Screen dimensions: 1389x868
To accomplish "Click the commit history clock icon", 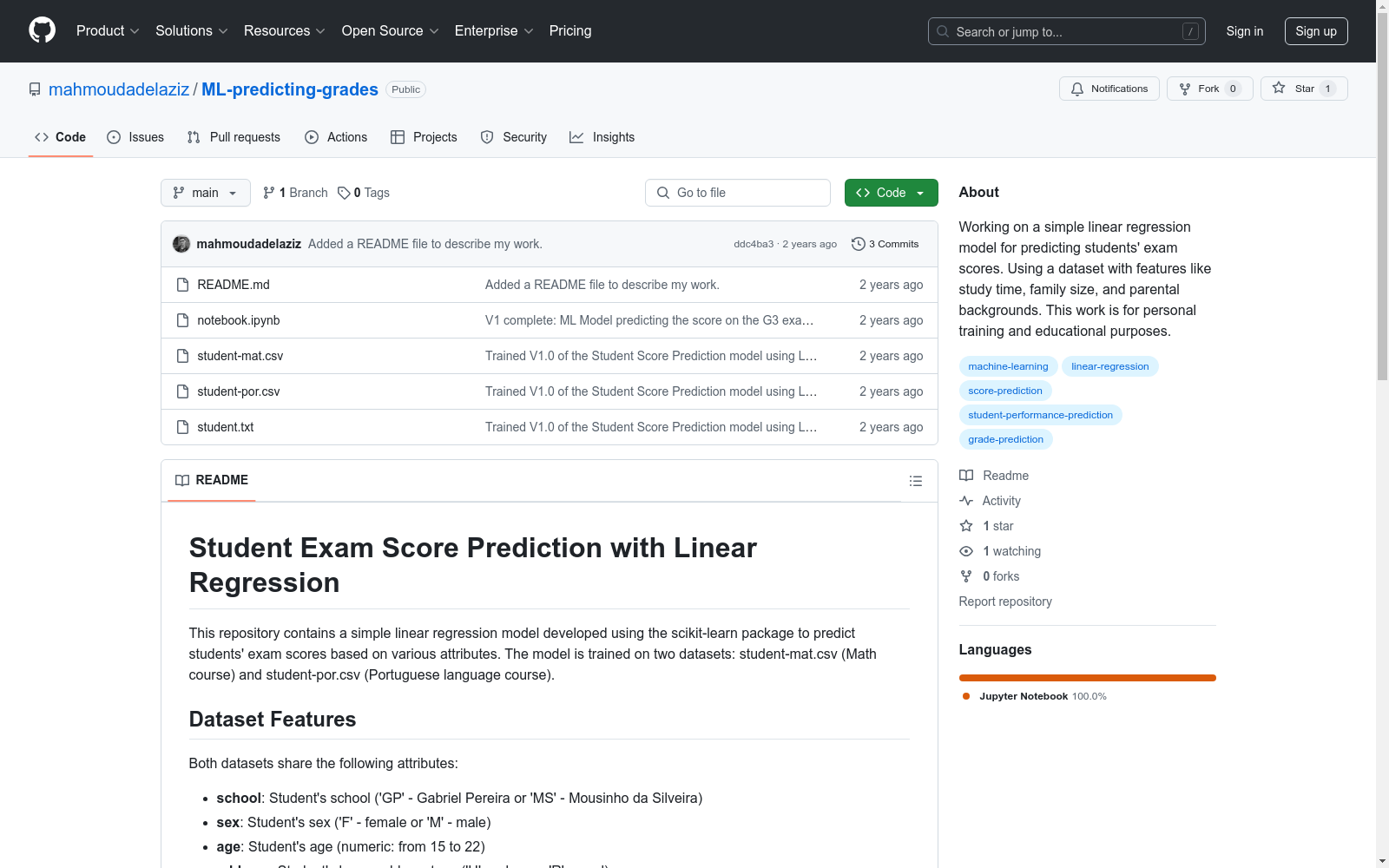I will [858, 244].
